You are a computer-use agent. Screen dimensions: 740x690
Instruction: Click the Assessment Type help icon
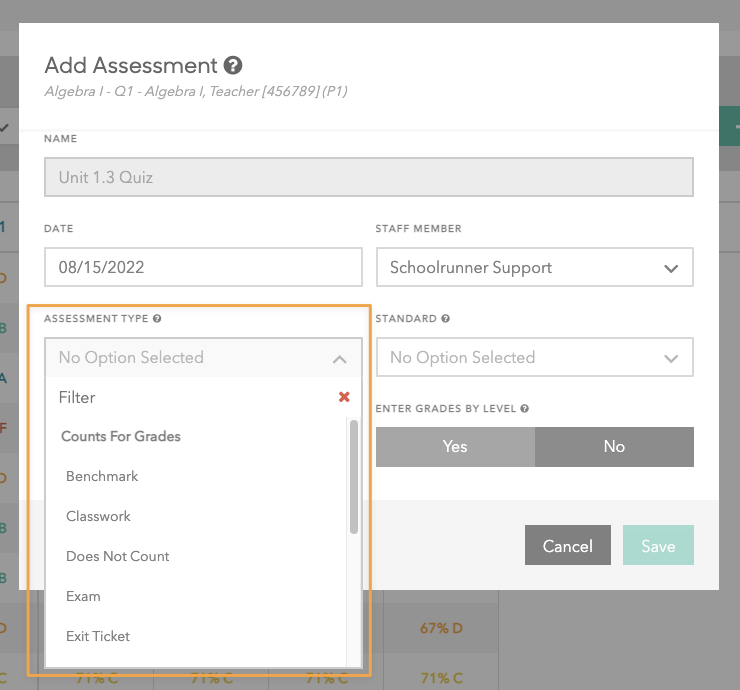click(x=157, y=319)
